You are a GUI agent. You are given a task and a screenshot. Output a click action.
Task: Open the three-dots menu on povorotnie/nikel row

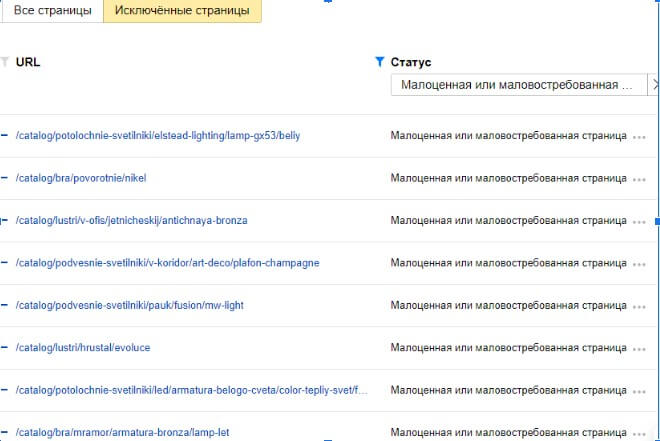(639, 180)
